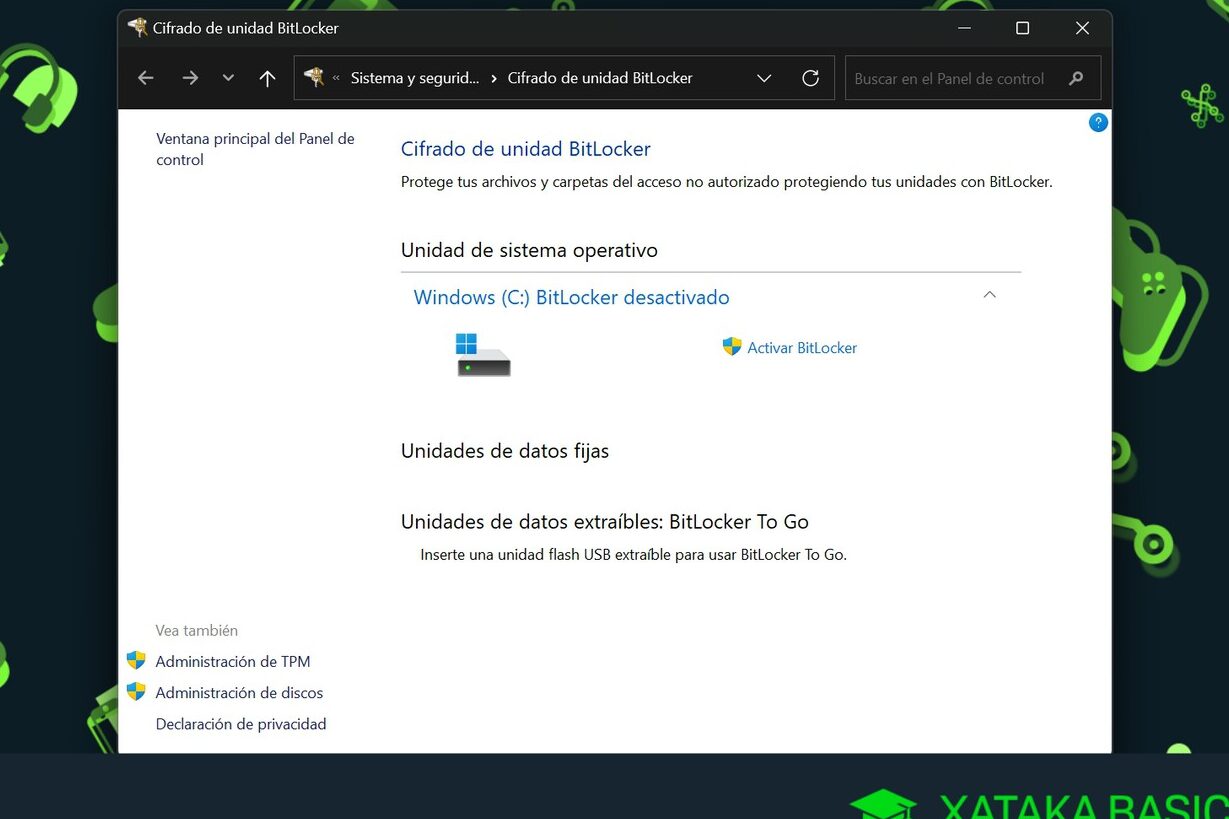
Task: Click the blue help question mark
Action: (1098, 122)
